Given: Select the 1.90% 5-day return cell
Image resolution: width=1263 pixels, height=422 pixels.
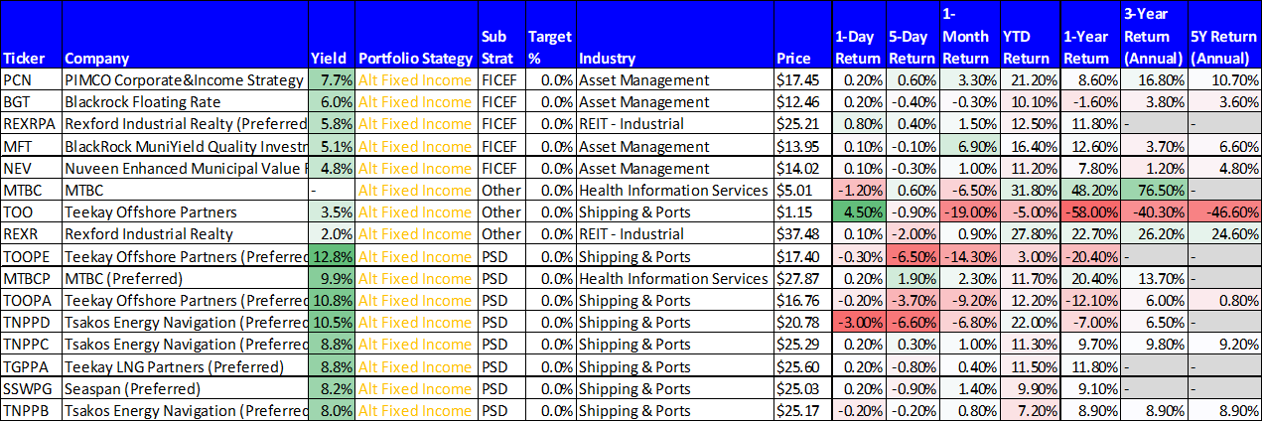Looking at the screenshot, I should [912, 278].
